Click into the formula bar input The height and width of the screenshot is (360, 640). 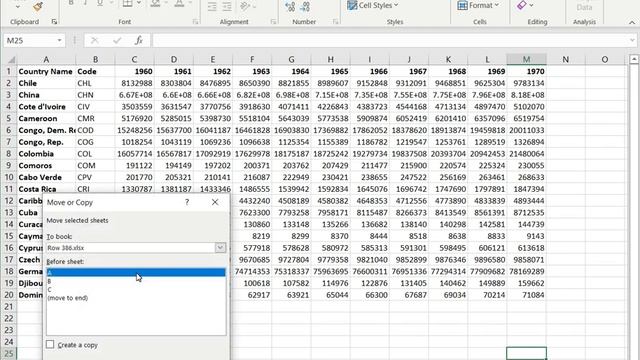point(390,40)
